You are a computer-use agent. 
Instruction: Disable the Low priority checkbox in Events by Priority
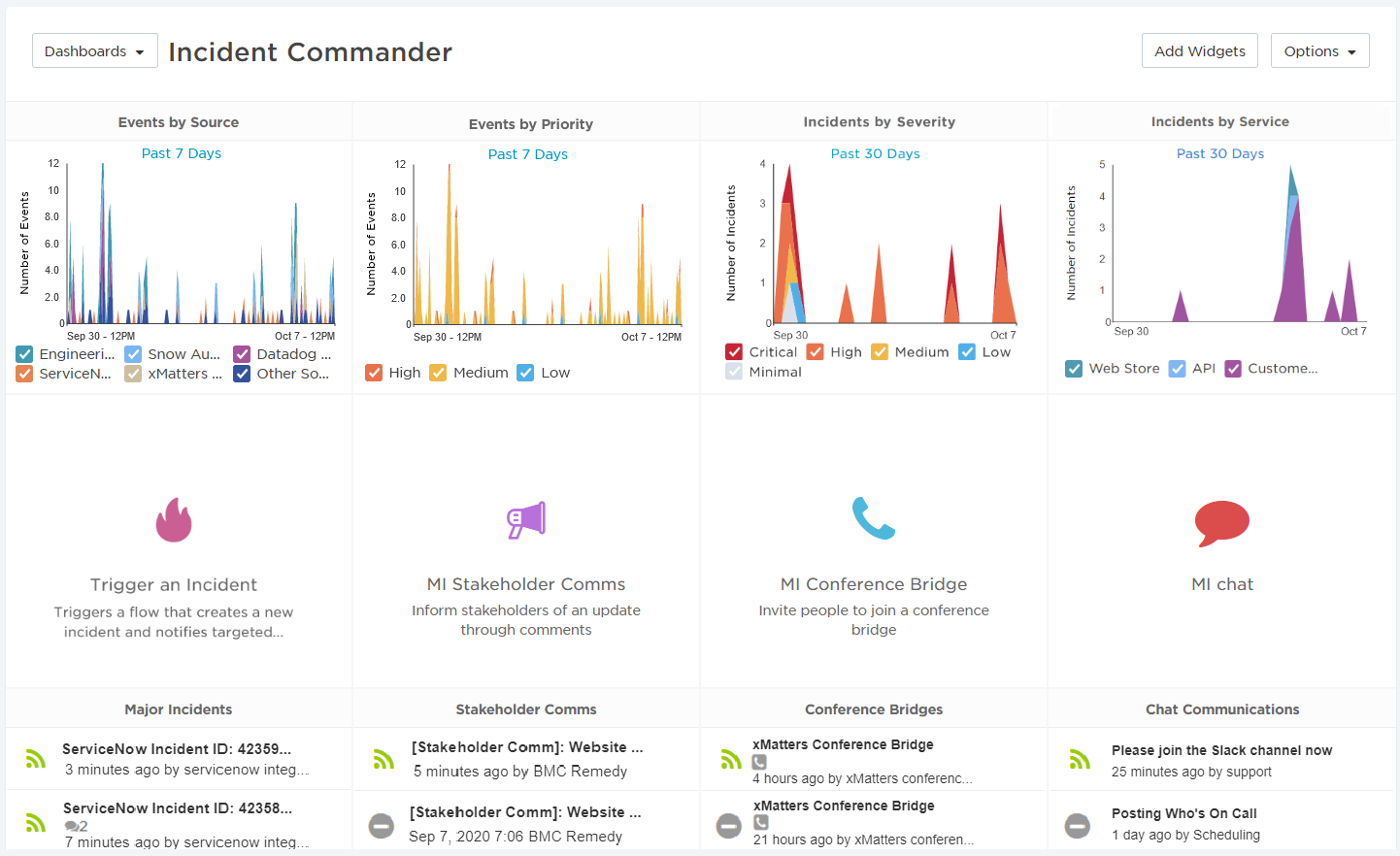click(525, 372)
